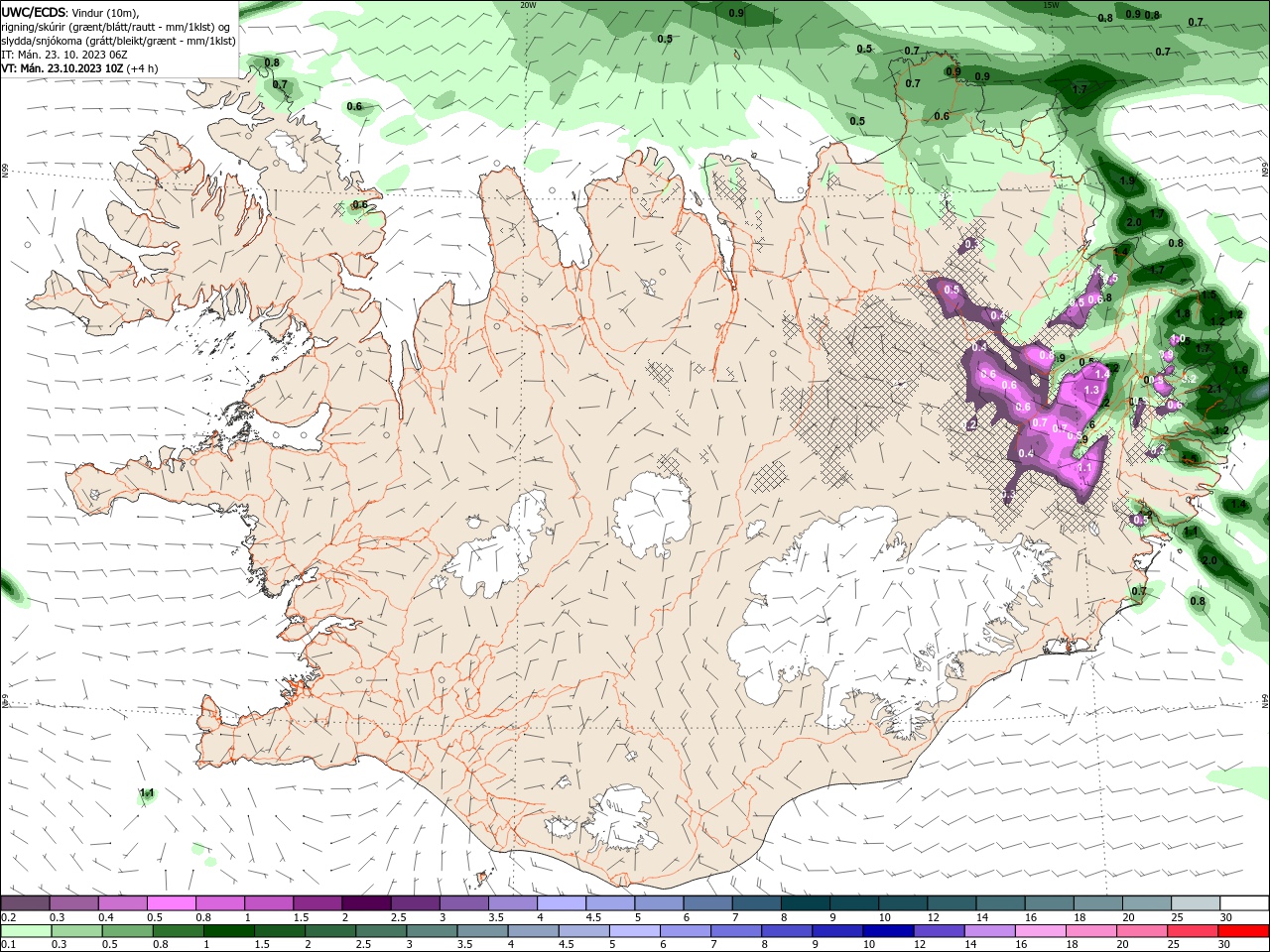Pick bottom-row swatch between 20 and 25
Image resolution: width=1270 pixels, height=952 pixels.
(x=1141, y=931)
